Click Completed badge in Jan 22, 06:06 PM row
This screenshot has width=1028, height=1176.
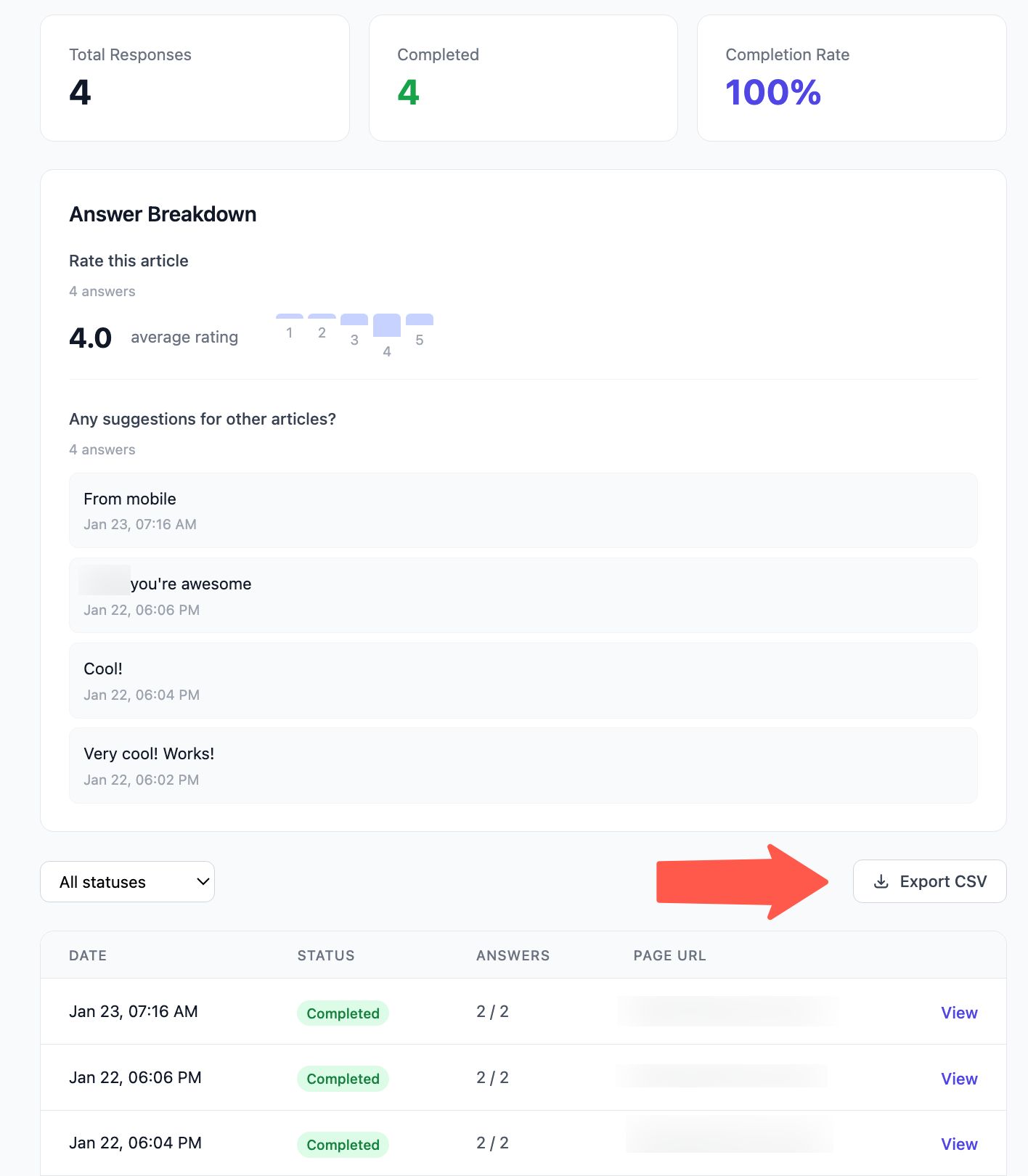[343, 1079]
